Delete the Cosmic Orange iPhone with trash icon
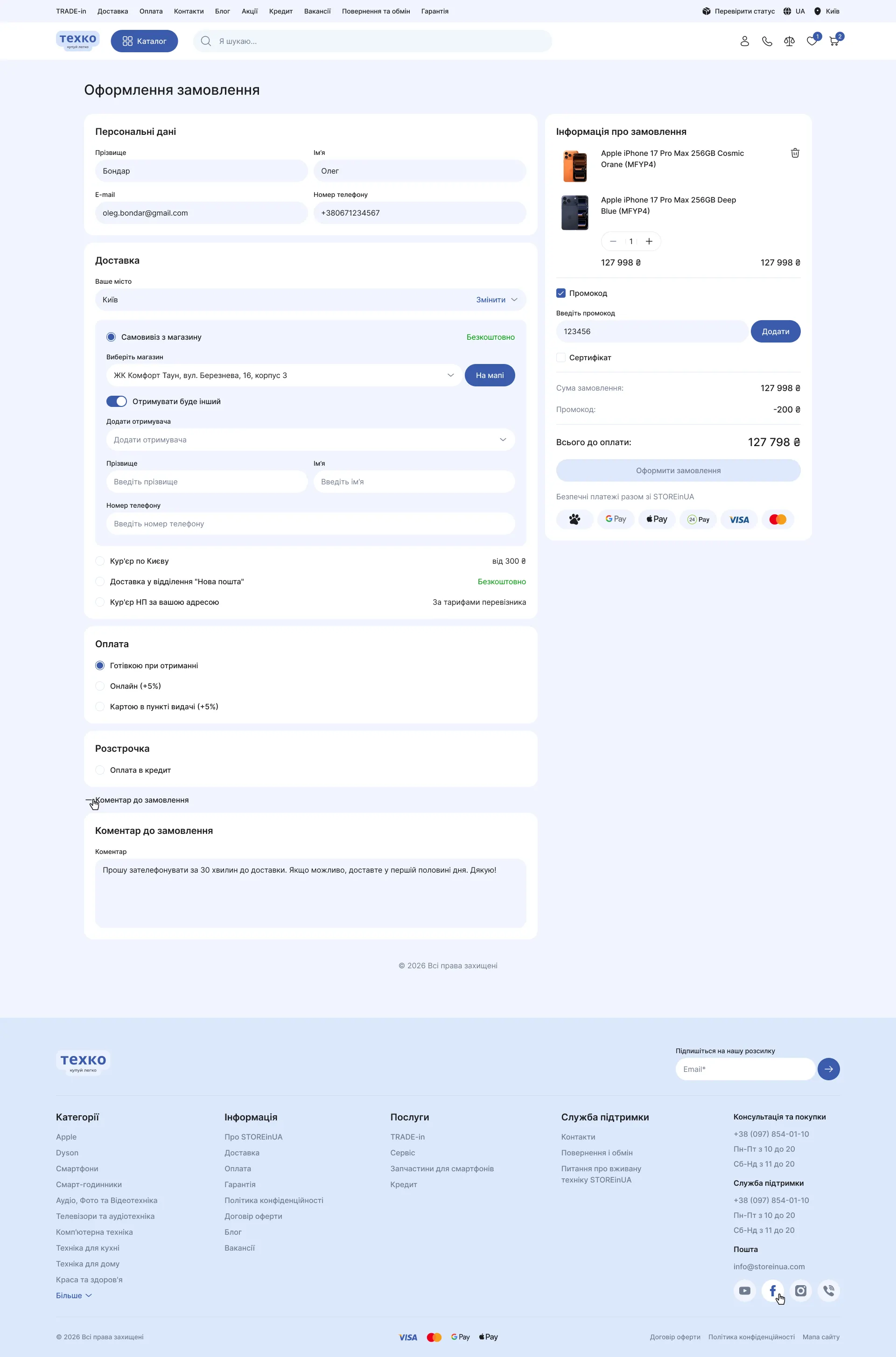The image size is (896, 1357). pos(795,153)
